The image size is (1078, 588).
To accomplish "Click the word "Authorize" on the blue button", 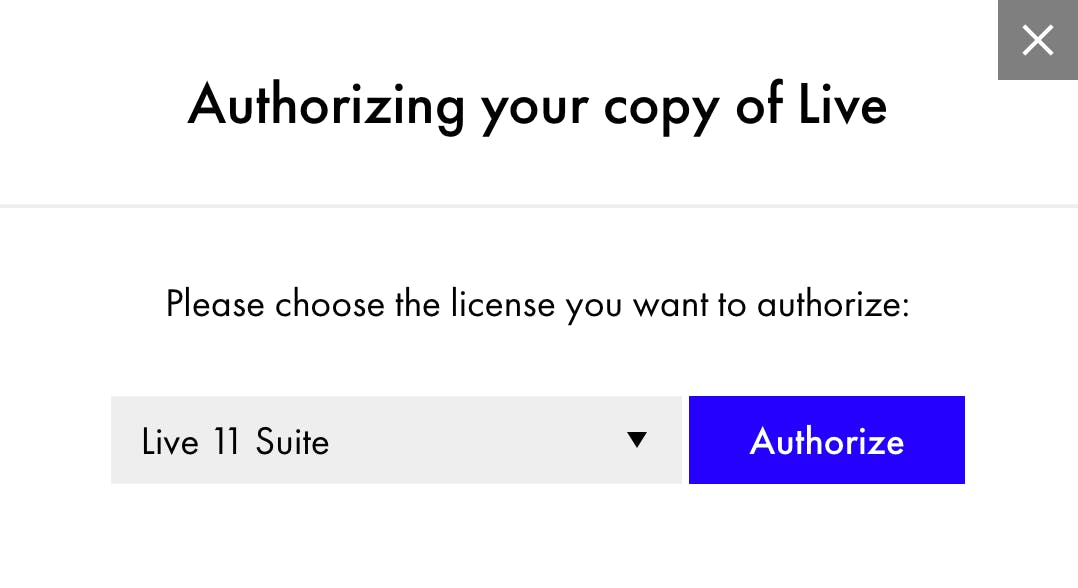I will pos(826,441).
